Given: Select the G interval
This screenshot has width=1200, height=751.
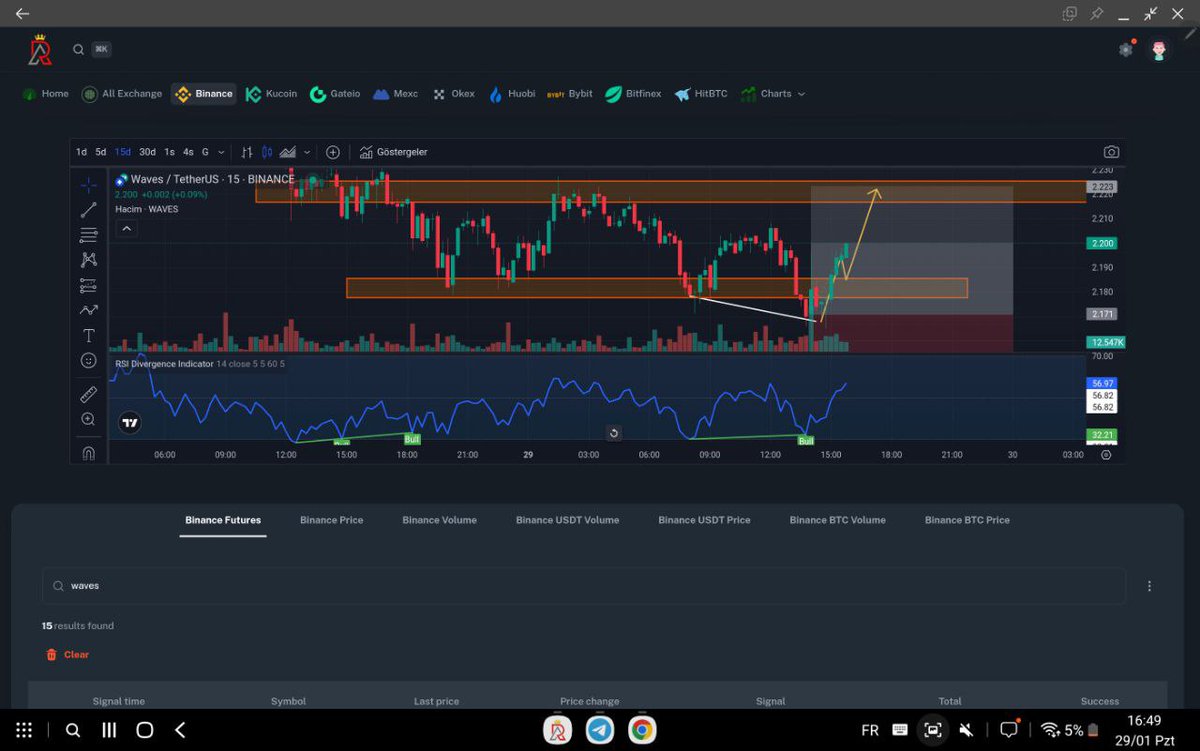Looking at the screenshot, I should pyautogui.click(x=205, y=152).
